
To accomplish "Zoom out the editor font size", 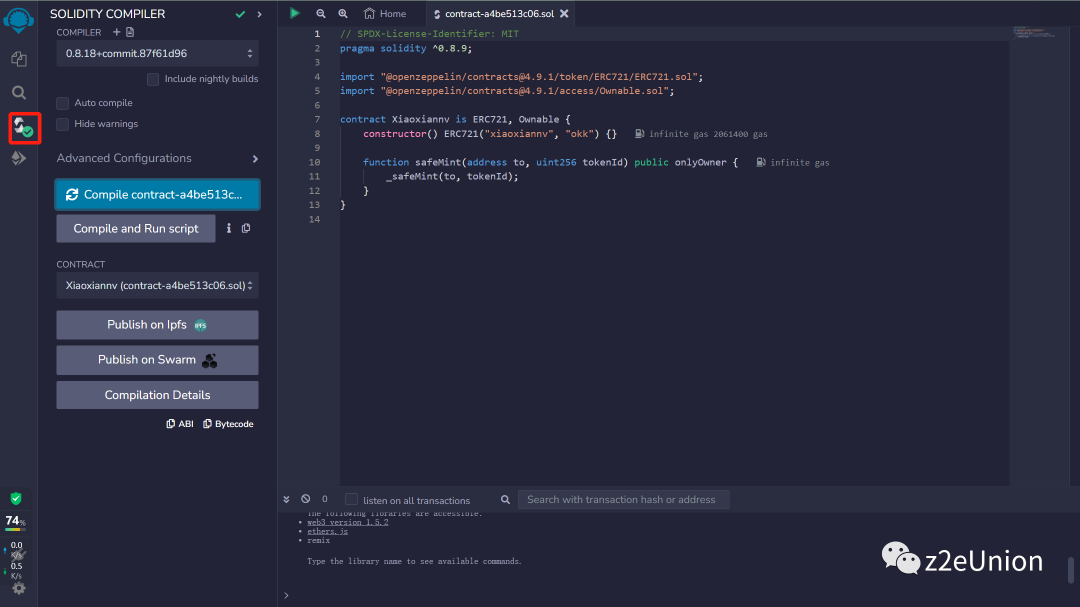I will (321, 14).
